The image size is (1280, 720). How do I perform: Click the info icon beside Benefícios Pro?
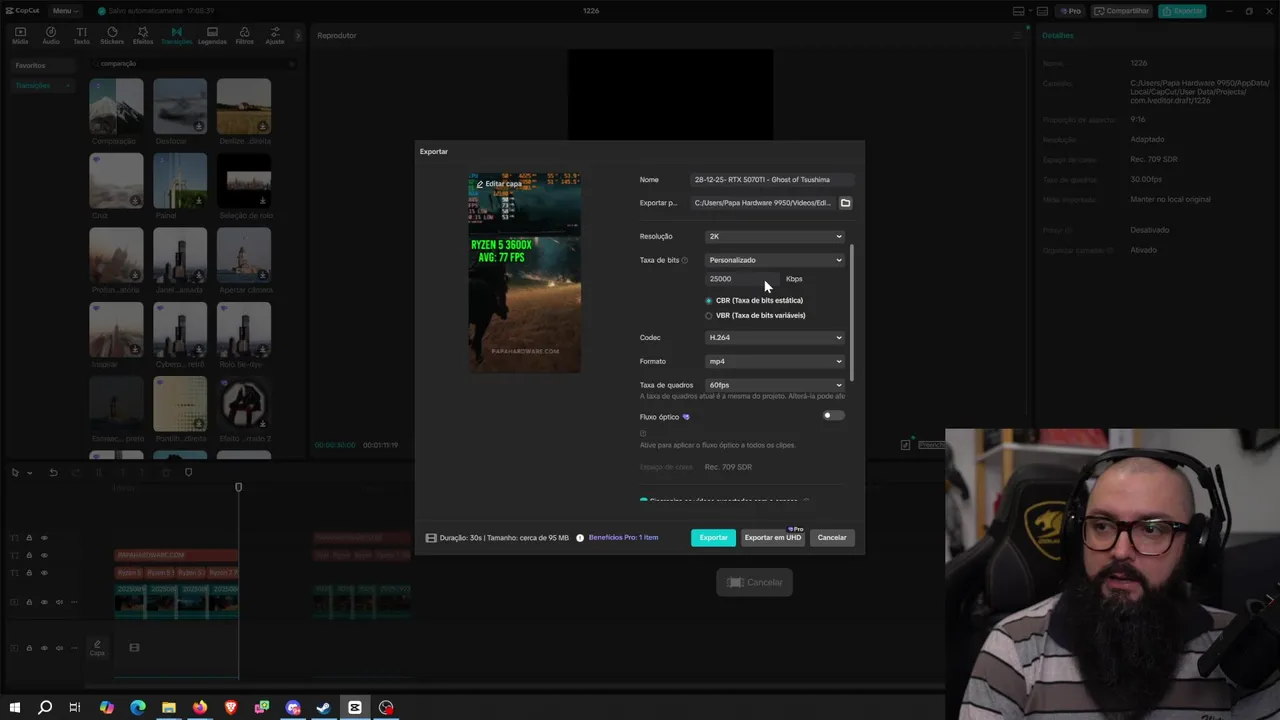[x=580, y=538]
